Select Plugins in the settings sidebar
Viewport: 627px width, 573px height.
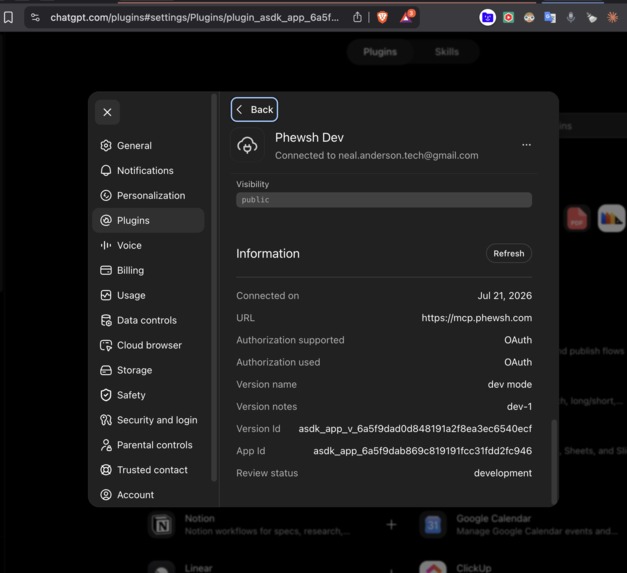(x=148, y=220)
